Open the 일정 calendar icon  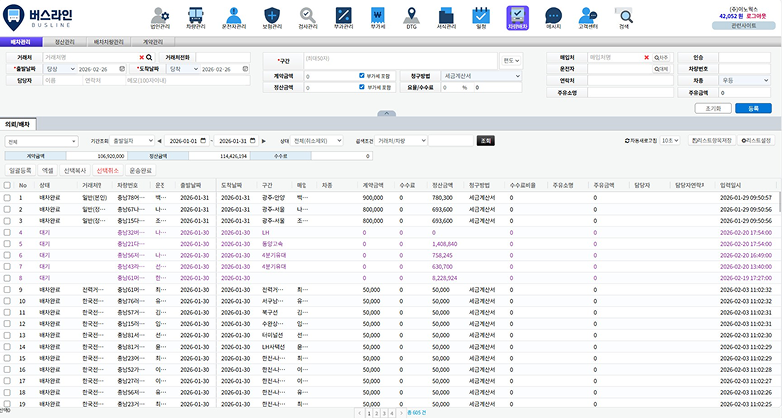[480, 16]
